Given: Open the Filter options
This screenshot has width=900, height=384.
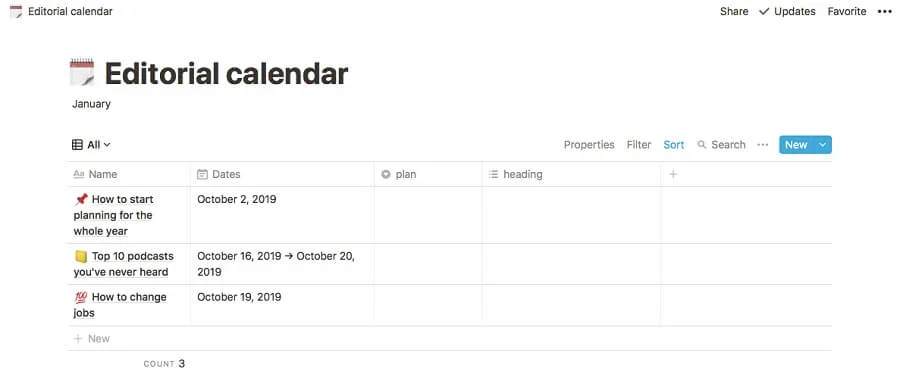Looking at the screenshot, I should [x=639, y=145].
